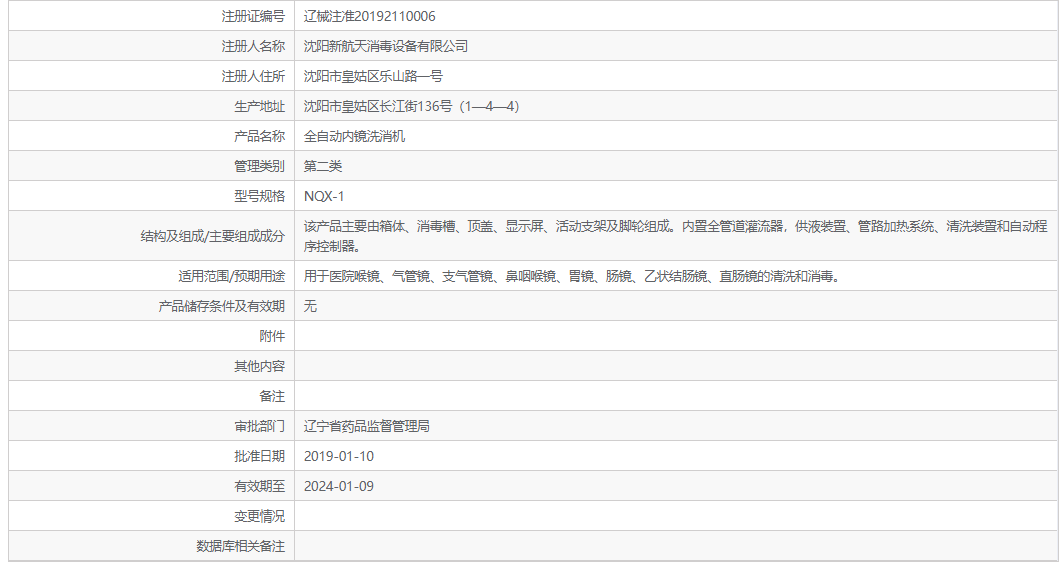Screen dimensions: 1059x564
Task: Click the label 数据库相关备注
Action: [240, 546]
